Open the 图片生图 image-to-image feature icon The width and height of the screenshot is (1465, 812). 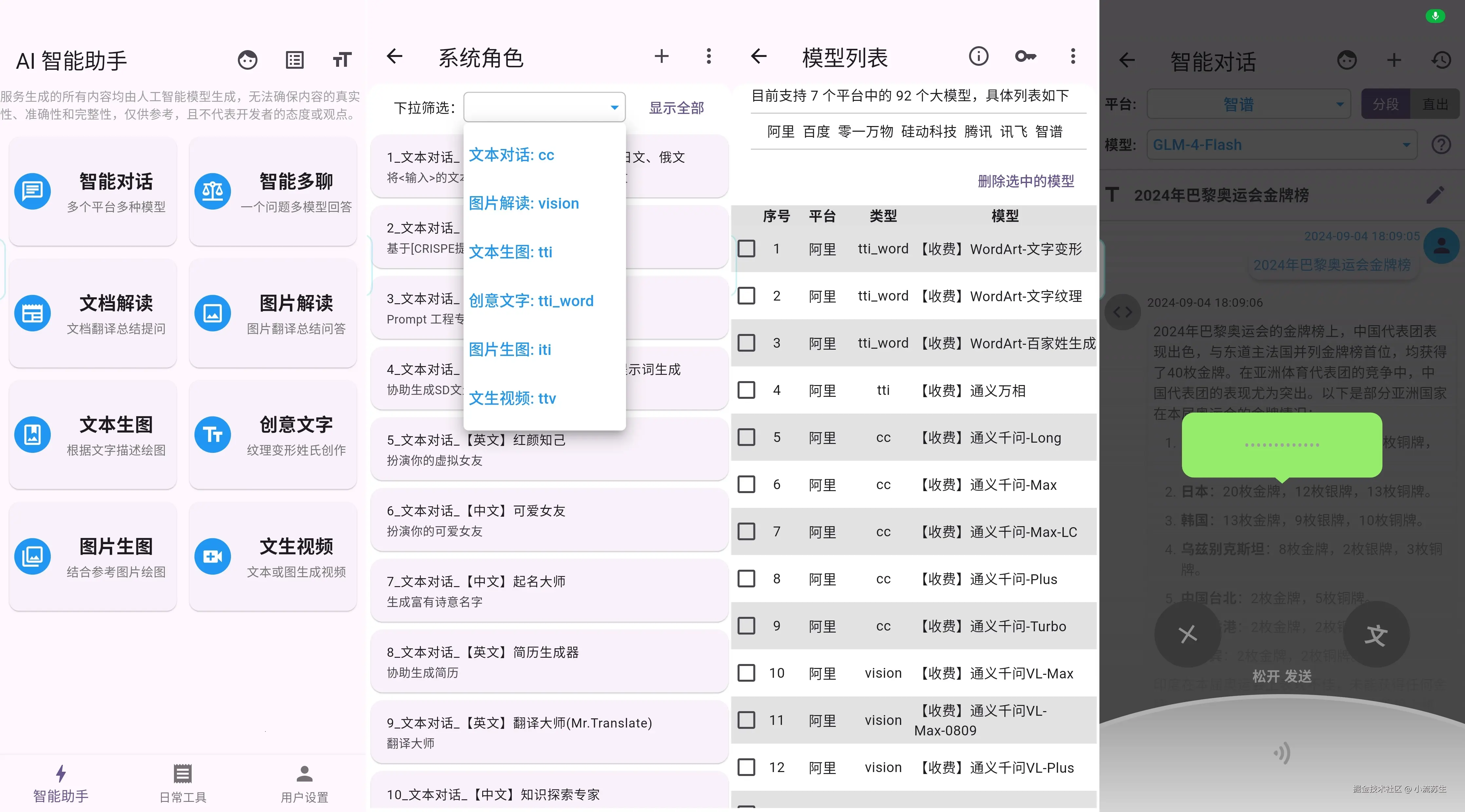tap(32, 556)
